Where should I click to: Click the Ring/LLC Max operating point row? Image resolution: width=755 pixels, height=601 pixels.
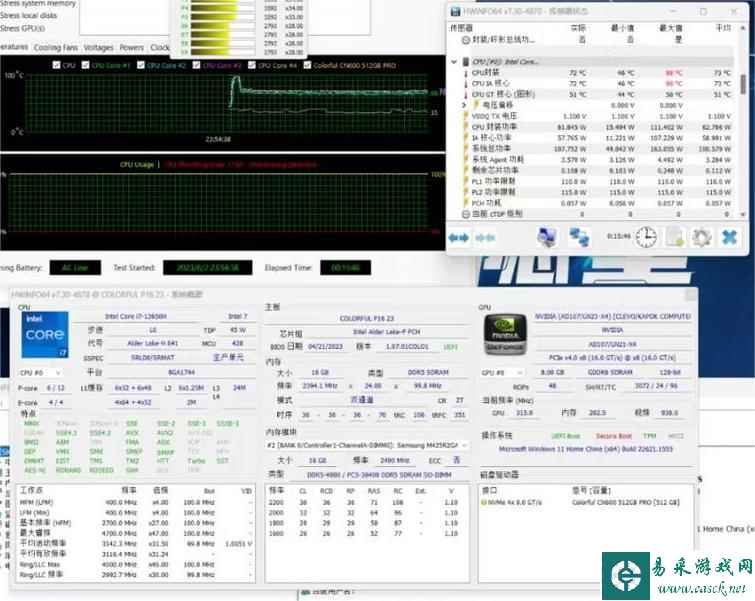(x=135, y=564)
